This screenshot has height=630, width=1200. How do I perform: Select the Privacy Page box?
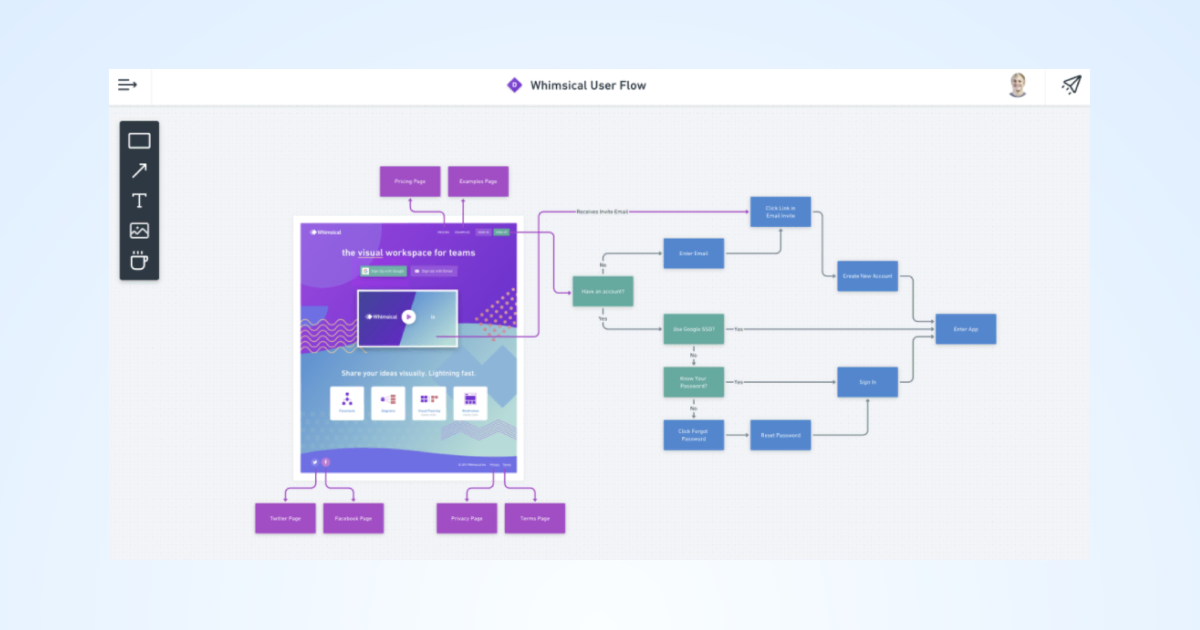[467, 518]
